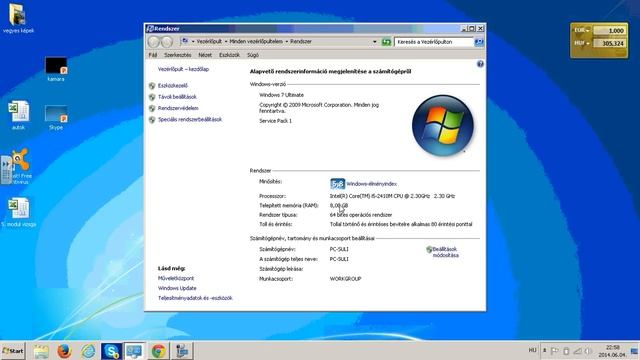This screenshot has width=640, height=360.
Task: Select the avast! Free Antivirus desktop icon
Action: tap(20, 167)
